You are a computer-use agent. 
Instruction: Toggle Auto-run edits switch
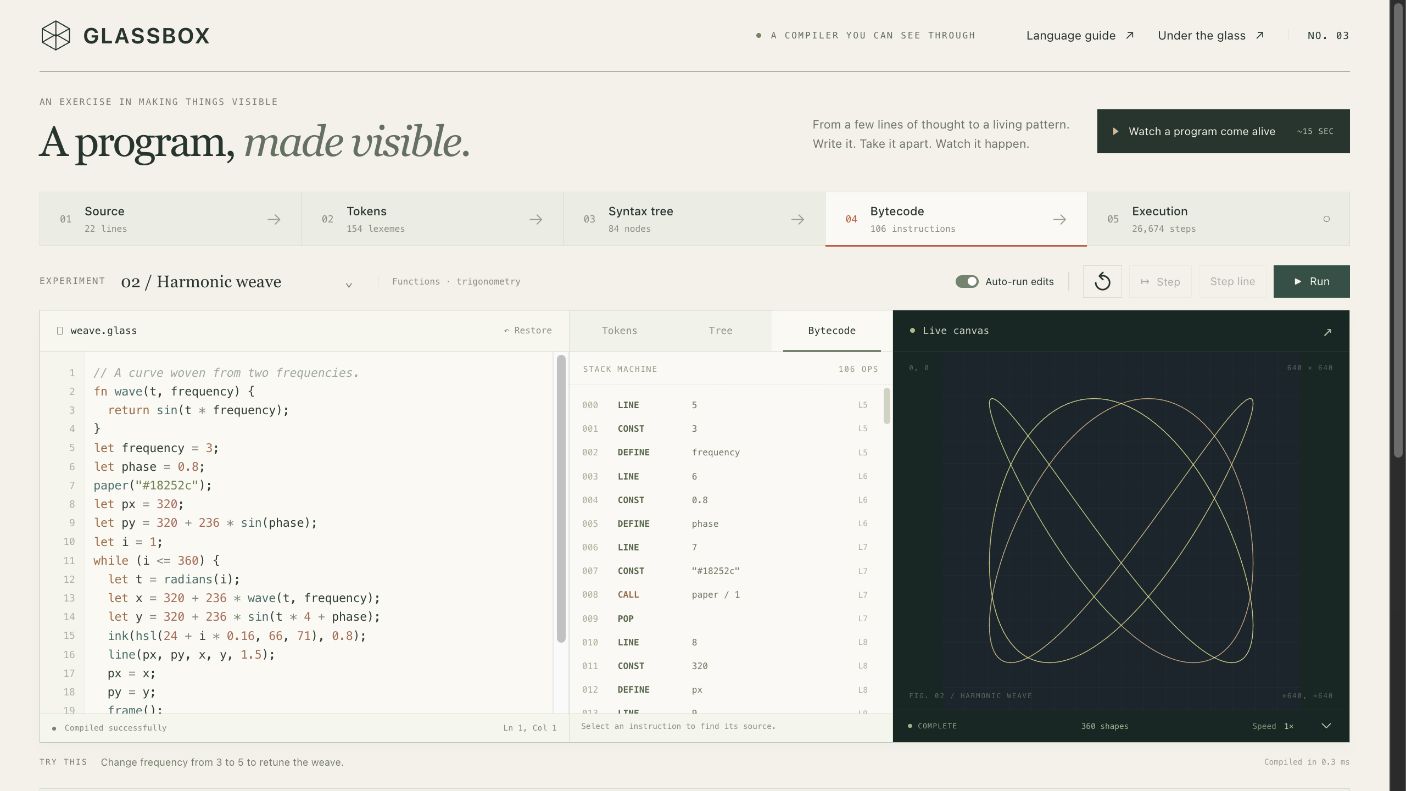click(x=966, y=282)
